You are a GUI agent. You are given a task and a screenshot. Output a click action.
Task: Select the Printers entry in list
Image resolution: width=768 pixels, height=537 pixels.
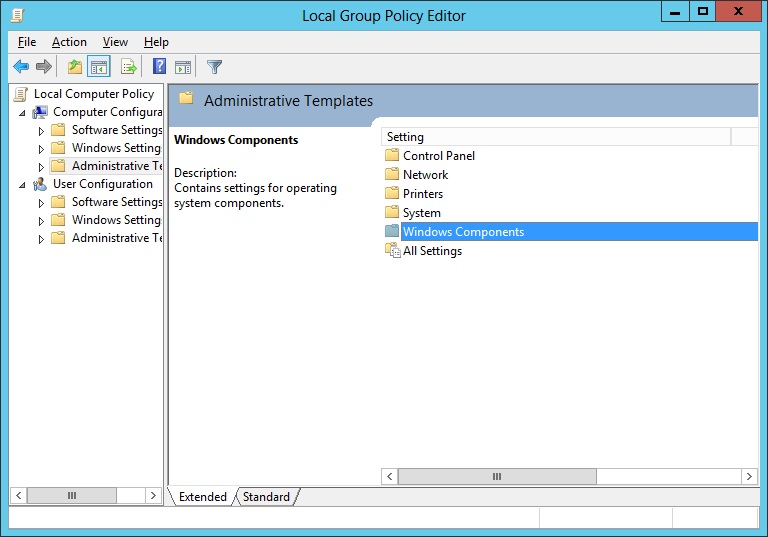tap(423, 194)
